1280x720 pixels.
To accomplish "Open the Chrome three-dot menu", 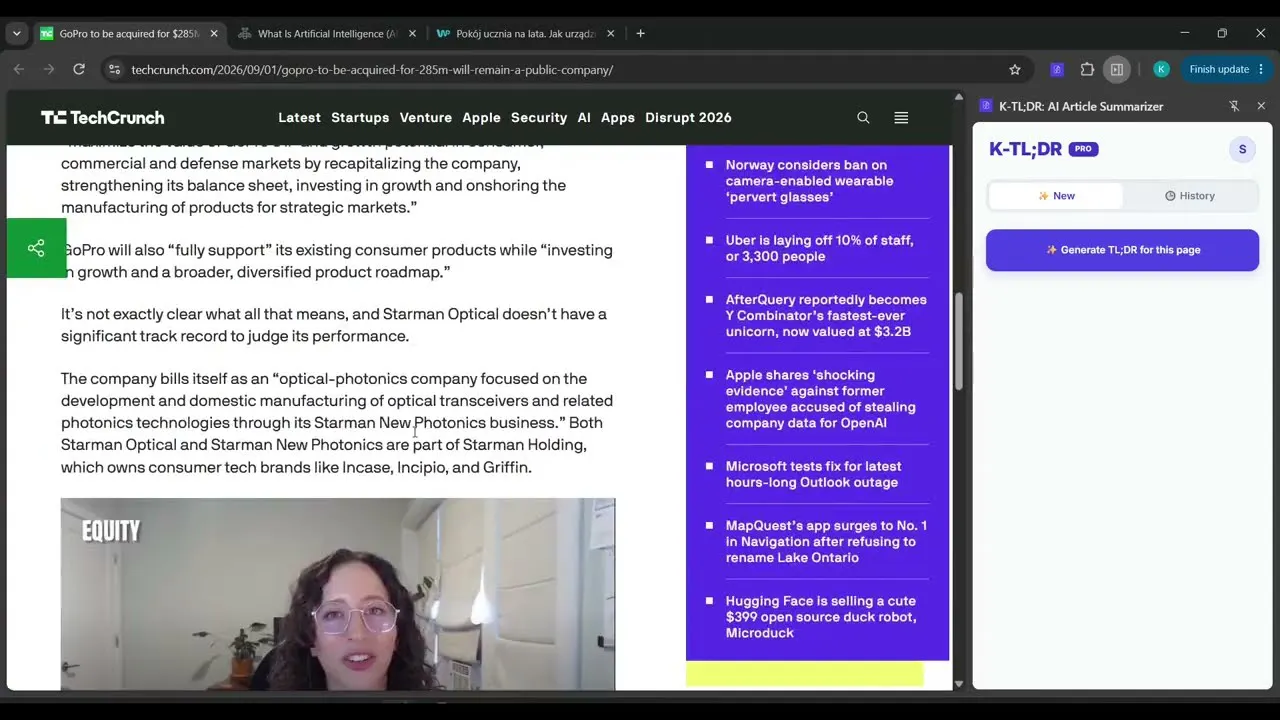I will pos(1261,69).
